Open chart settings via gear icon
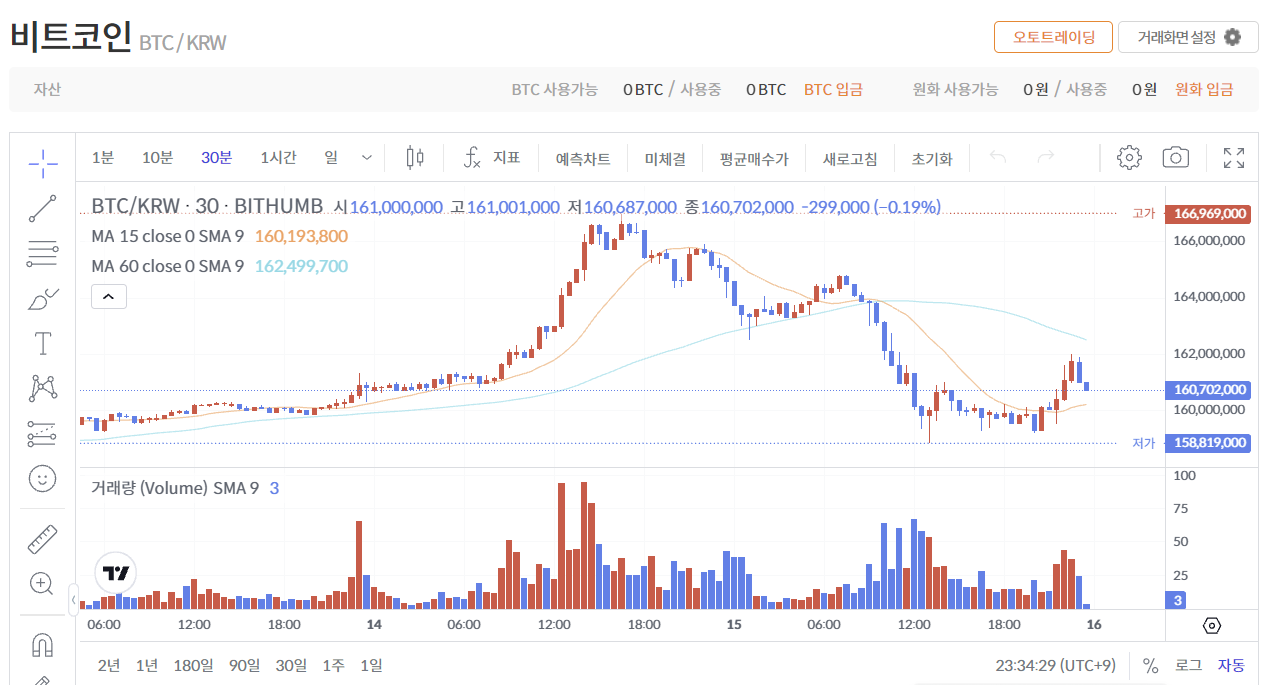 1129,157
